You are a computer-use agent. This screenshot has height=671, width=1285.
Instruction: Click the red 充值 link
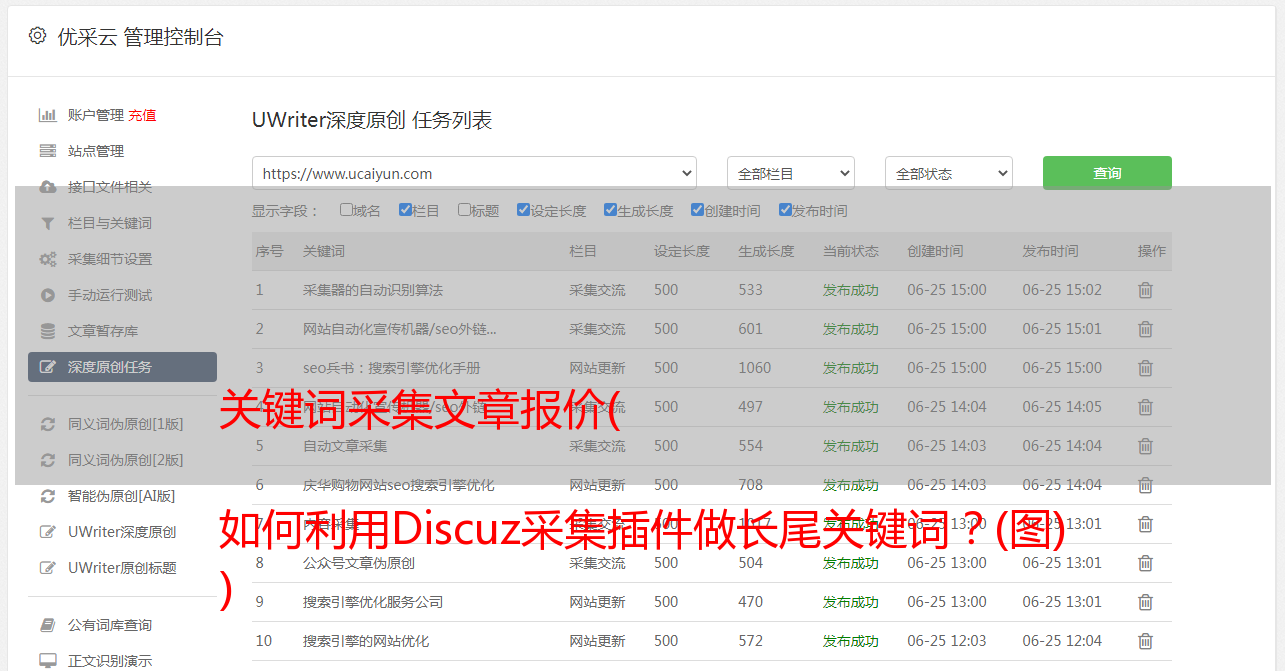142,115
